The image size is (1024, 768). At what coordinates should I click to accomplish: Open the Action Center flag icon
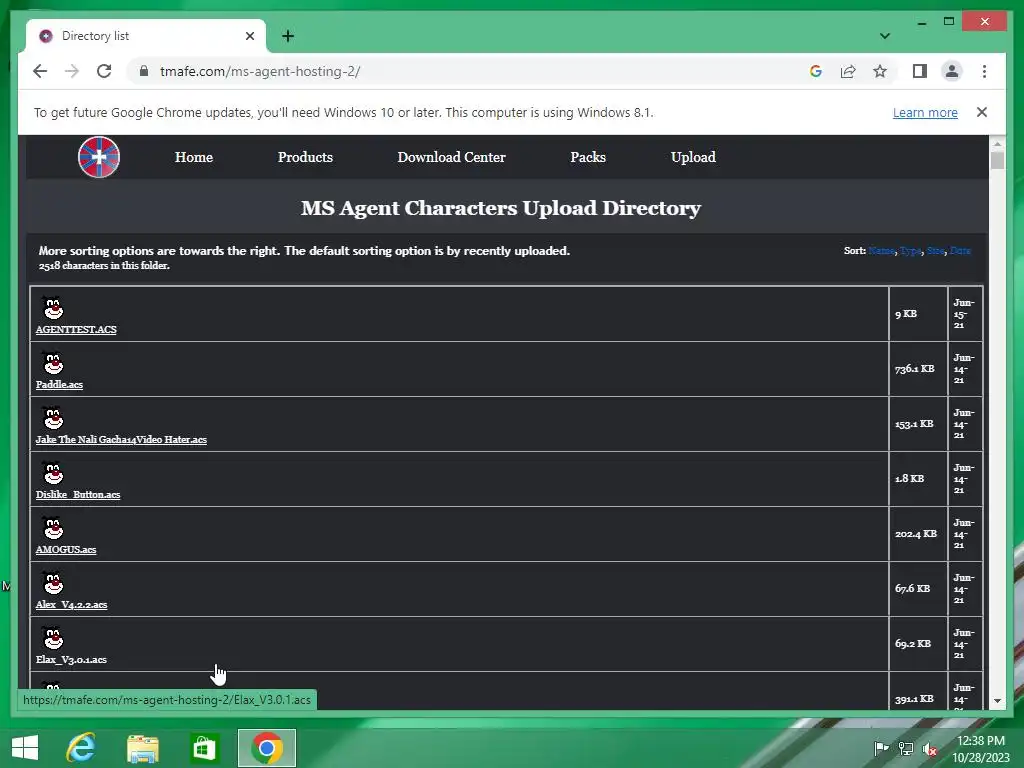click(881, 749)
